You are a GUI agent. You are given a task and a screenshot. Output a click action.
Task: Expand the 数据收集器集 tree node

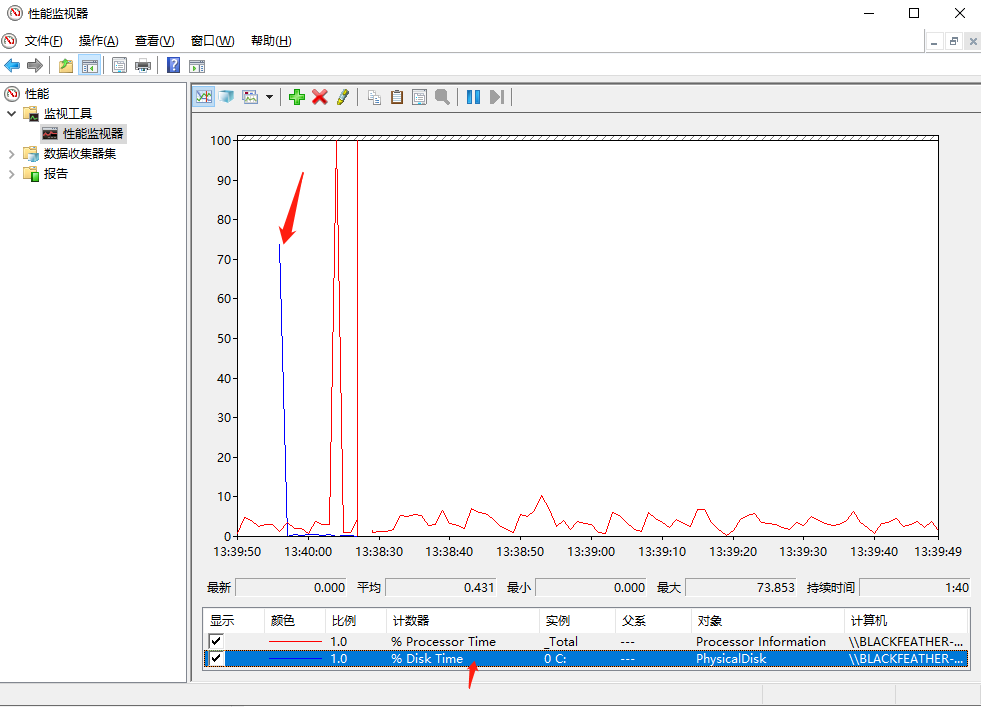tap(11, 154)
